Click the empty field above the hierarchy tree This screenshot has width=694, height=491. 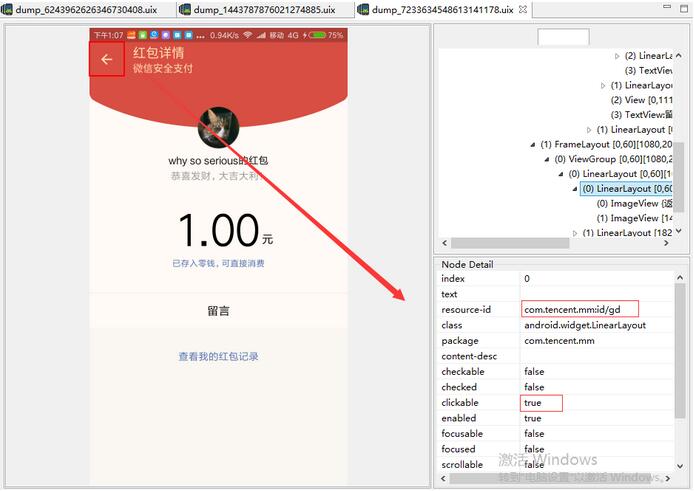[563, 37]
